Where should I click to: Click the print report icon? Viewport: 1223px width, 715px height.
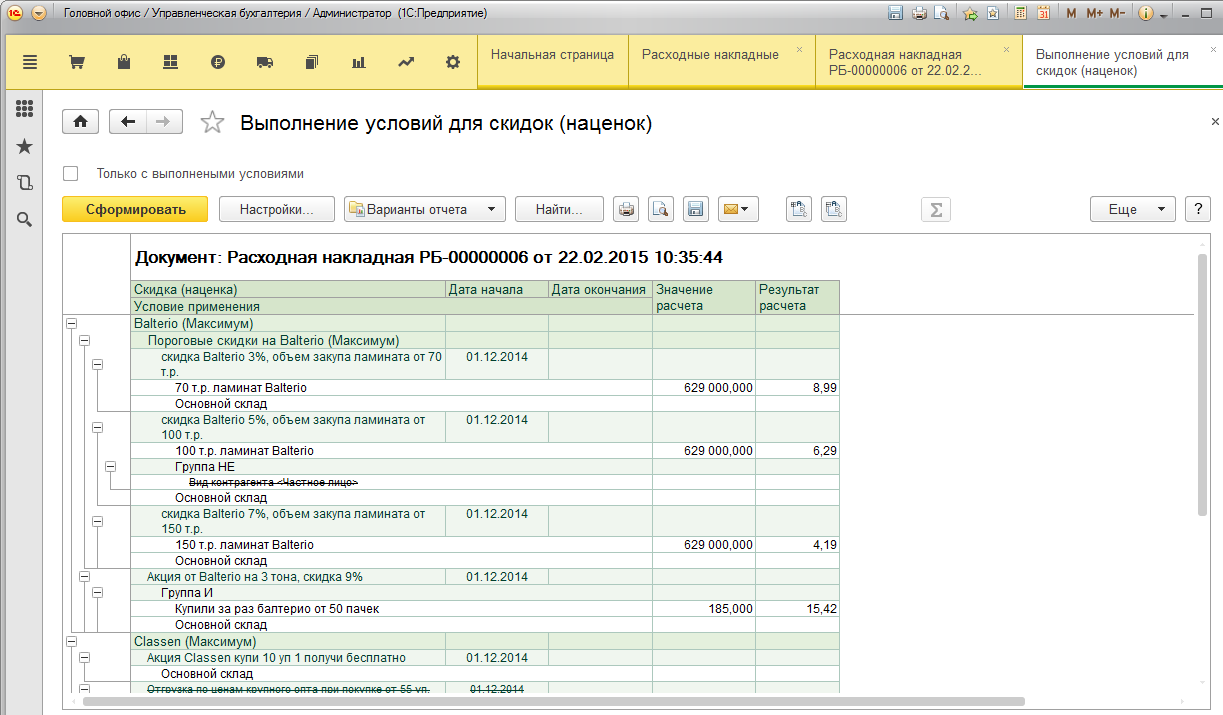click(626, 209)
